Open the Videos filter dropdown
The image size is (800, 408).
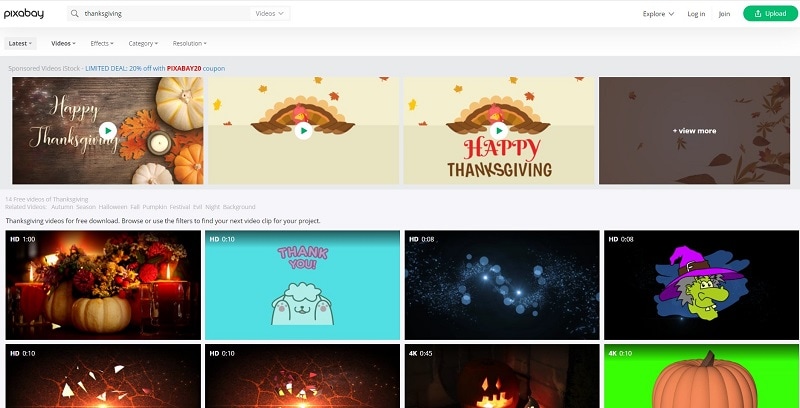coord(63,43)
